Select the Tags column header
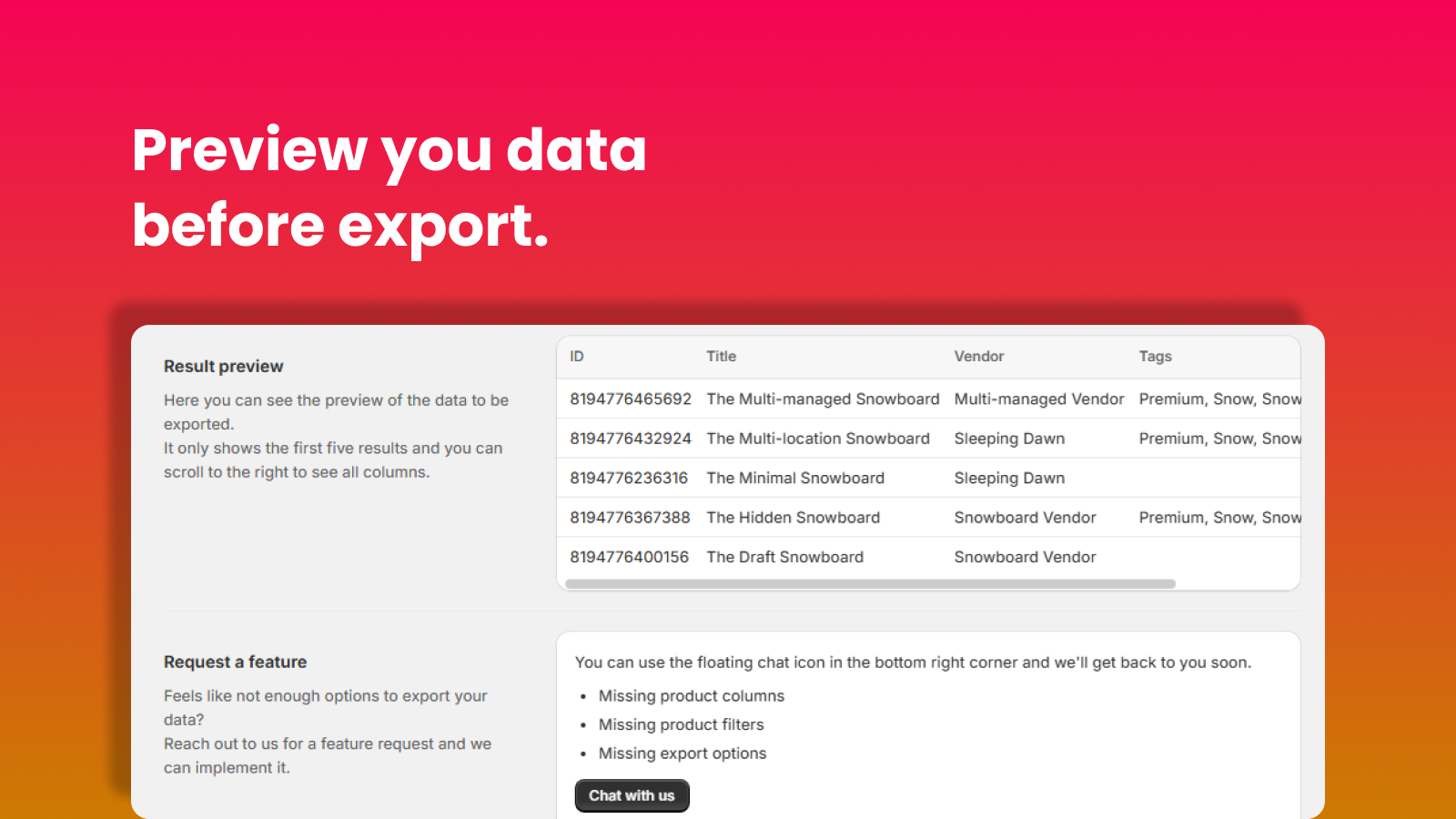This screenshot has height=819, width=1456. coord(1156,357)
